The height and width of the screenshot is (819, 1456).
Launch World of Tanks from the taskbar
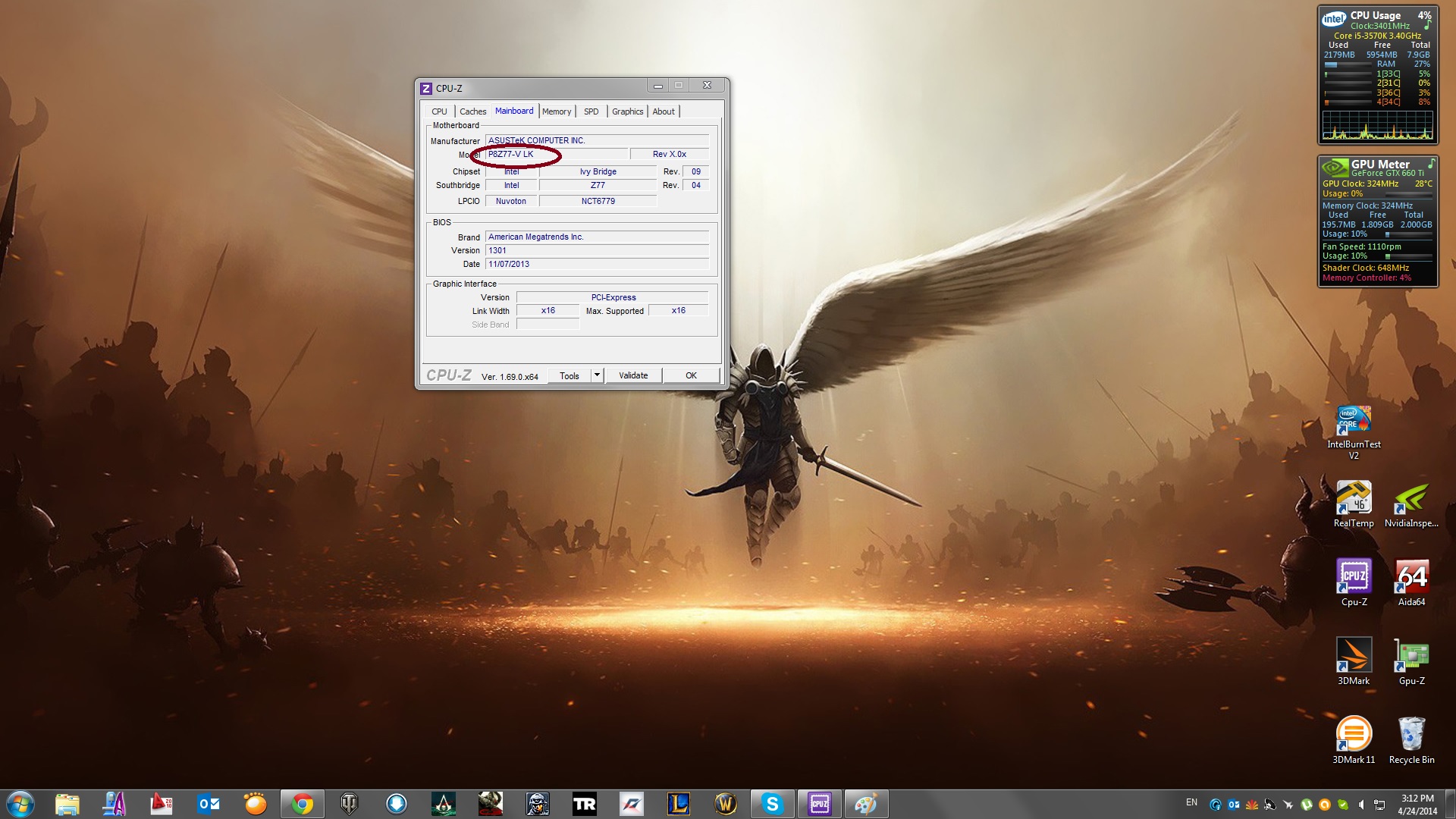(349, 804)
